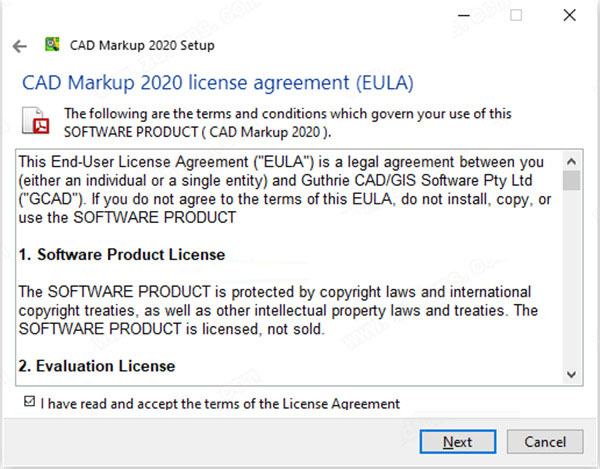600x469 pixels.
Task: Click the disabled maximize window button
Action: (516, 15)
